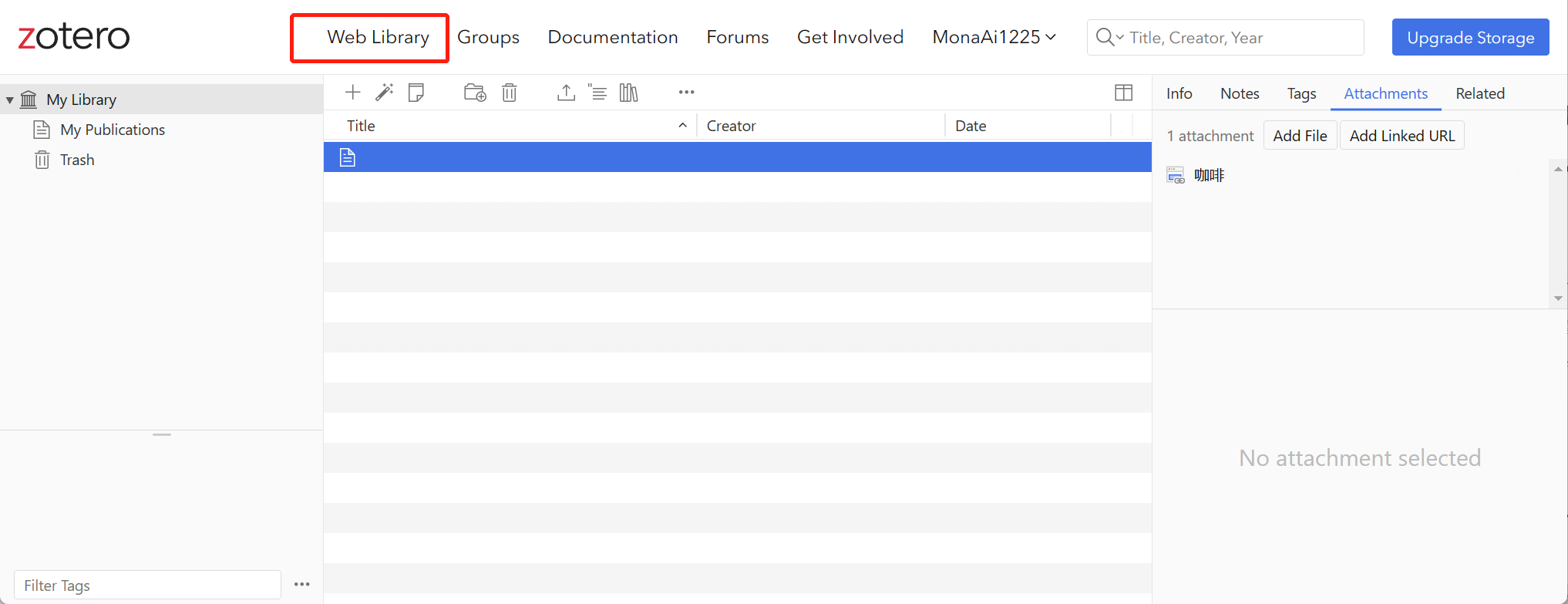
Task: Click the search magnifier mode dropdown
Action: [1109, 37]
